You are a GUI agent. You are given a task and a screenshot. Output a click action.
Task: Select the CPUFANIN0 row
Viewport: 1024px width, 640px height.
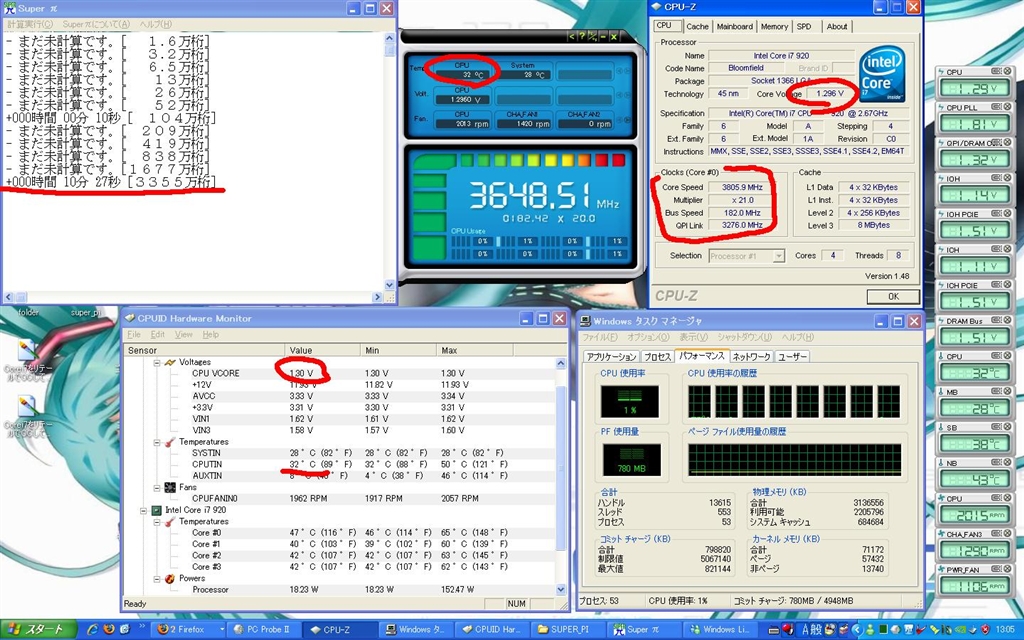tap(340, 498)
